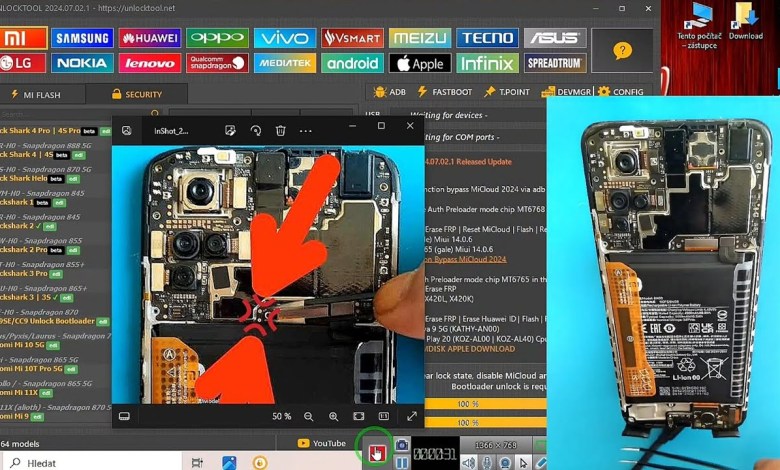Image resolution: width=780 pixels, height=470 pixels.
Task: Toggle the filmstrip view in photo viewer
Action: (124, 416)
